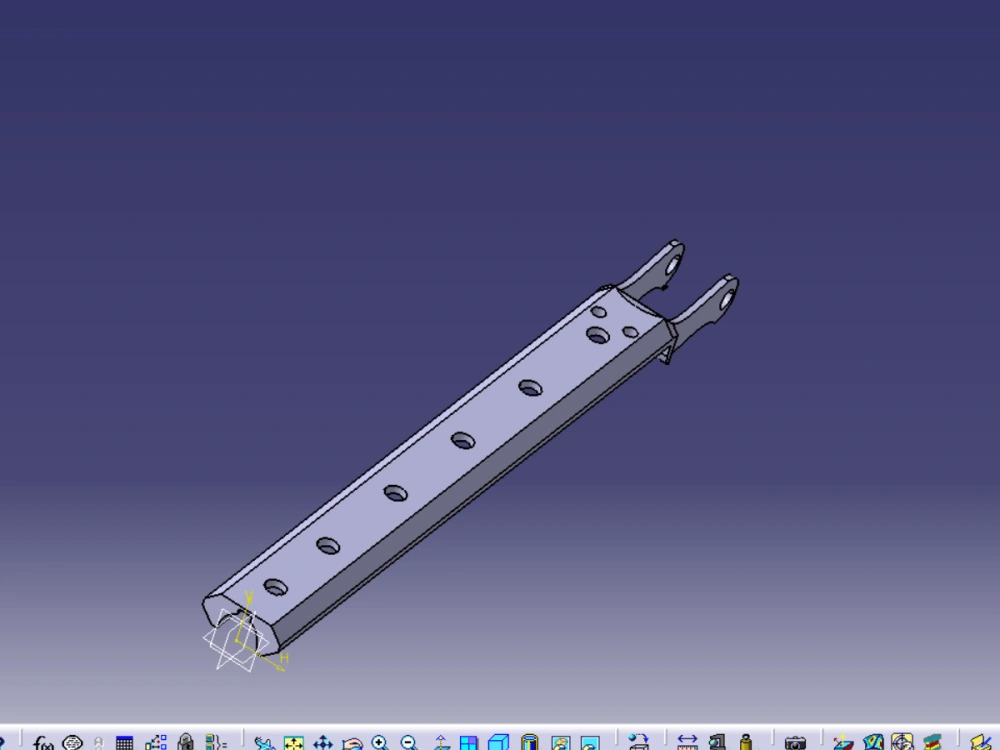Select the sketch axis origin on the part
This screenshot has height=750, width=1000.
[x=237, y=640]
